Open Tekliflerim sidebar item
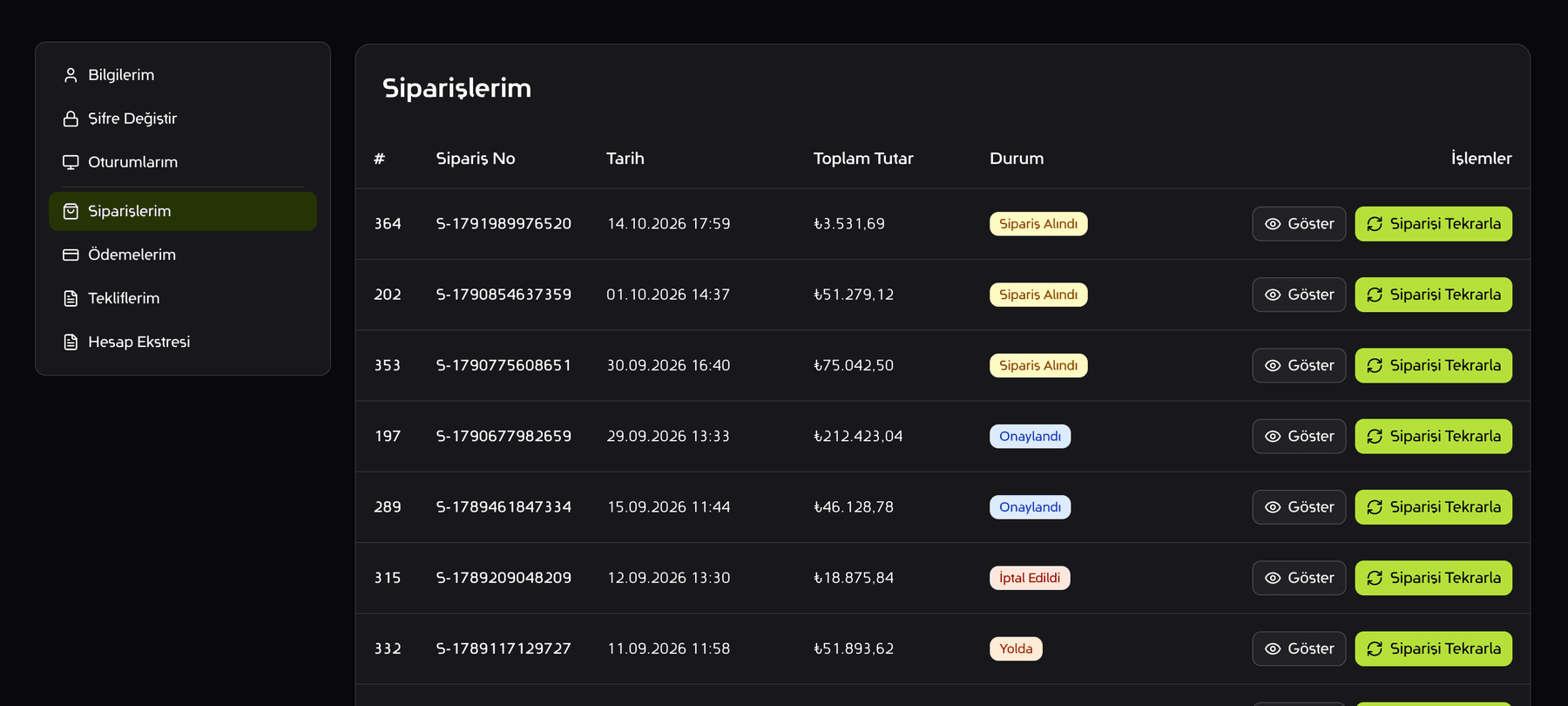This screenshot has height=706, width=1568. 183,298
